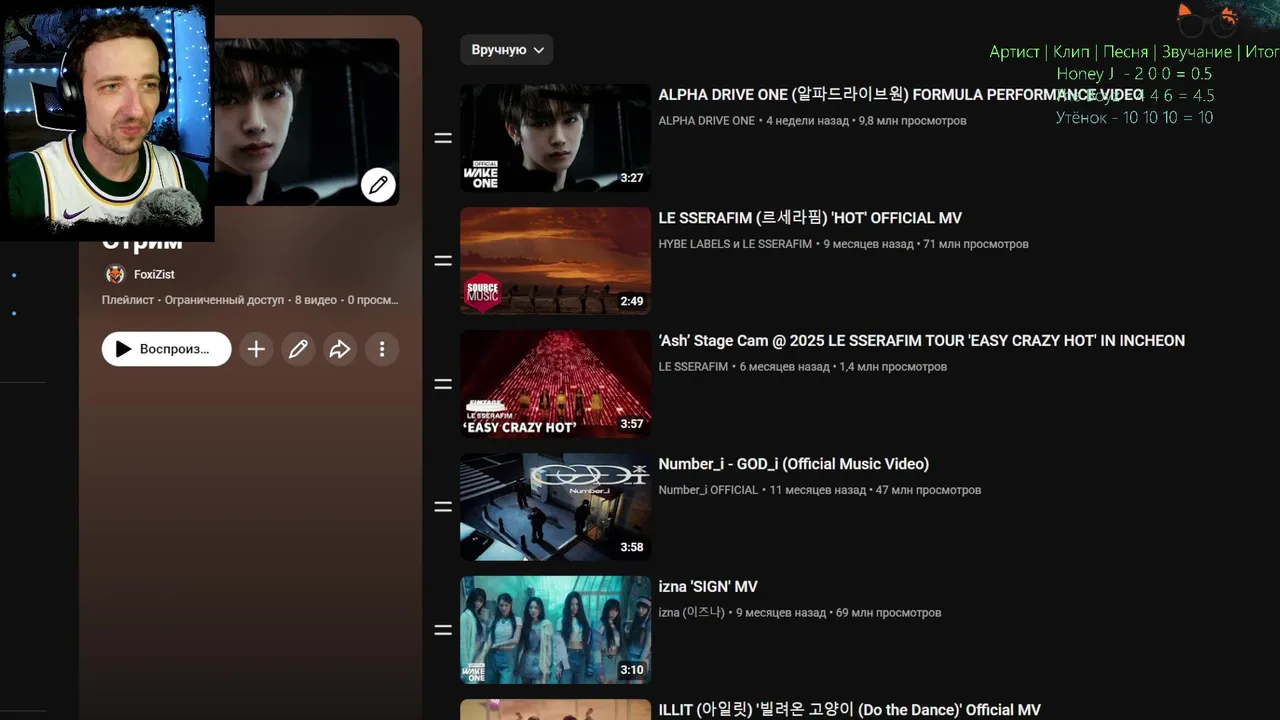The image size is (1280, 720).
Task: Click 'Утёнок - 10 10 10 = 10' overlay text
Action: [1134, 118]
